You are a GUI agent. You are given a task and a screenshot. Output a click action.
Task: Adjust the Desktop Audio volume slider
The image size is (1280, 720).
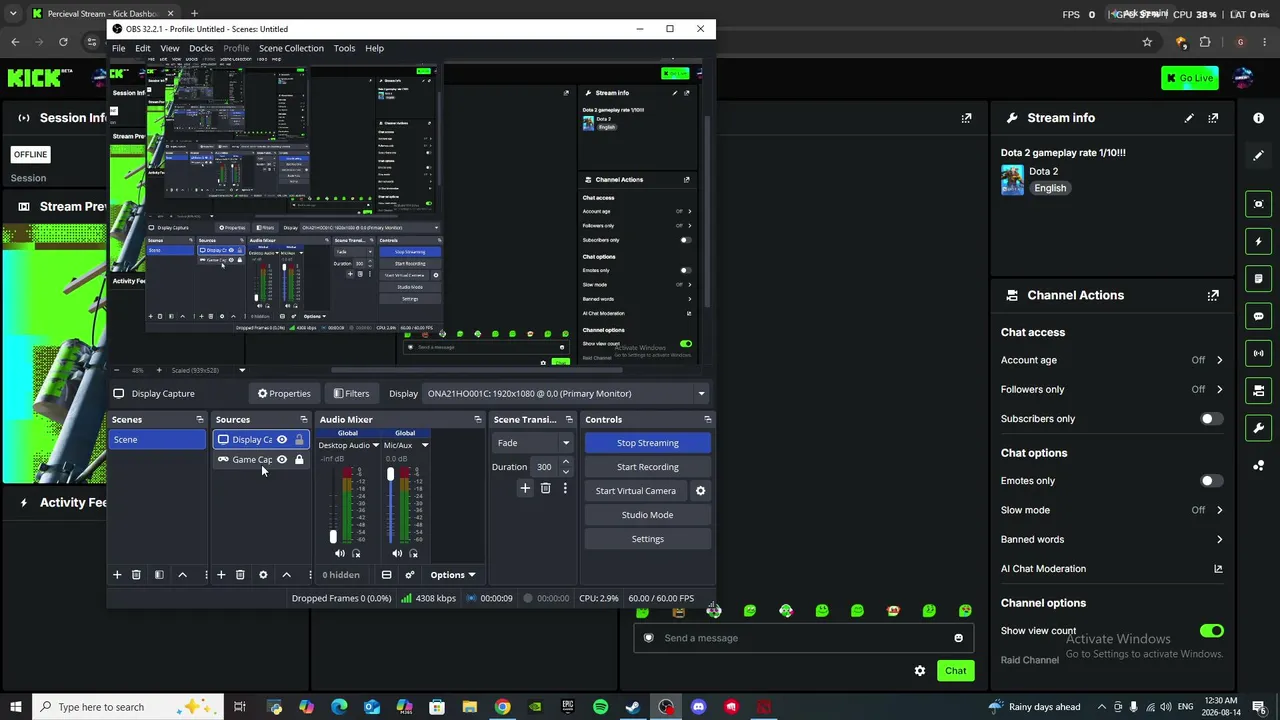[x=333, y=538]
